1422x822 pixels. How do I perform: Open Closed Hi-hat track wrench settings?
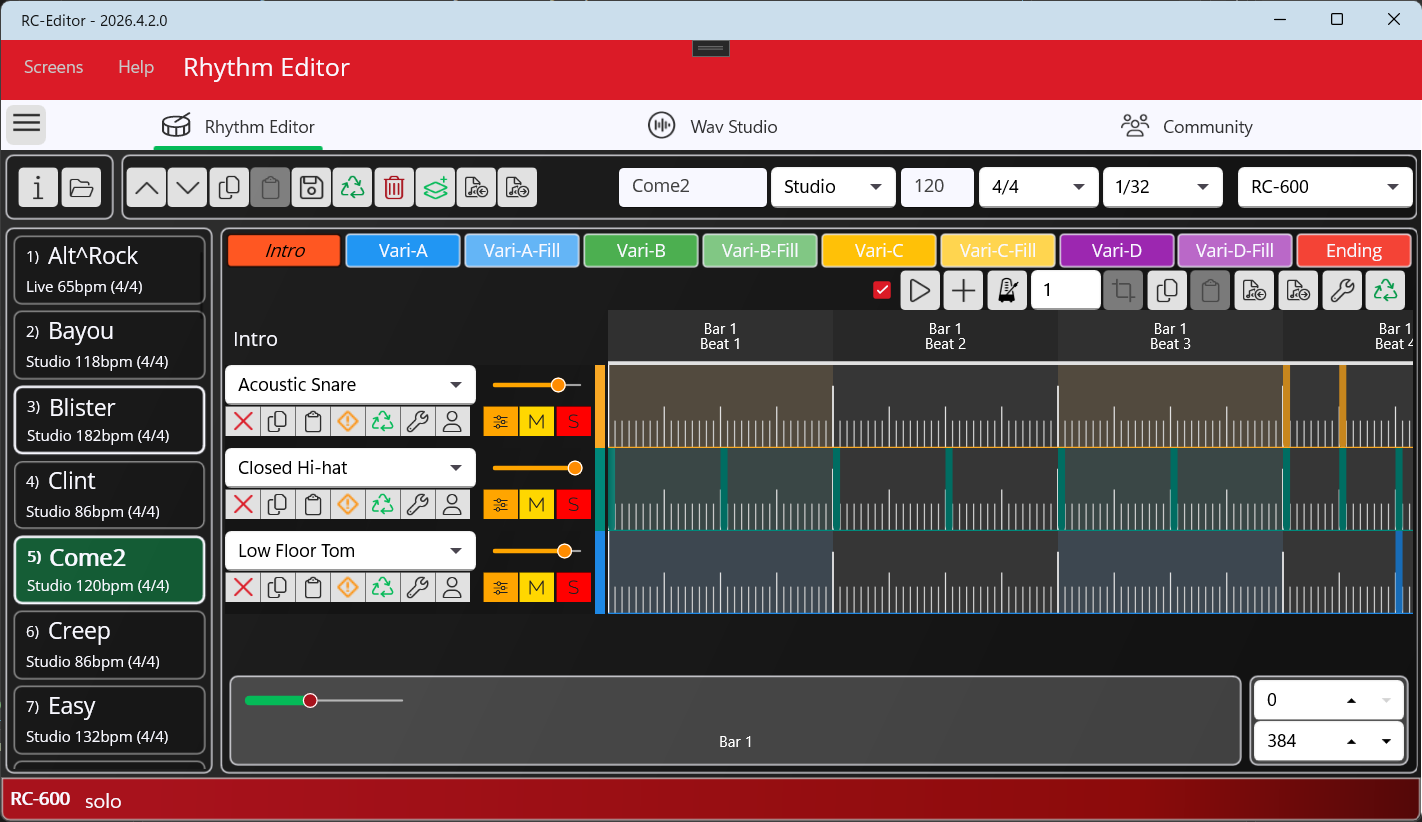(417, 504)
